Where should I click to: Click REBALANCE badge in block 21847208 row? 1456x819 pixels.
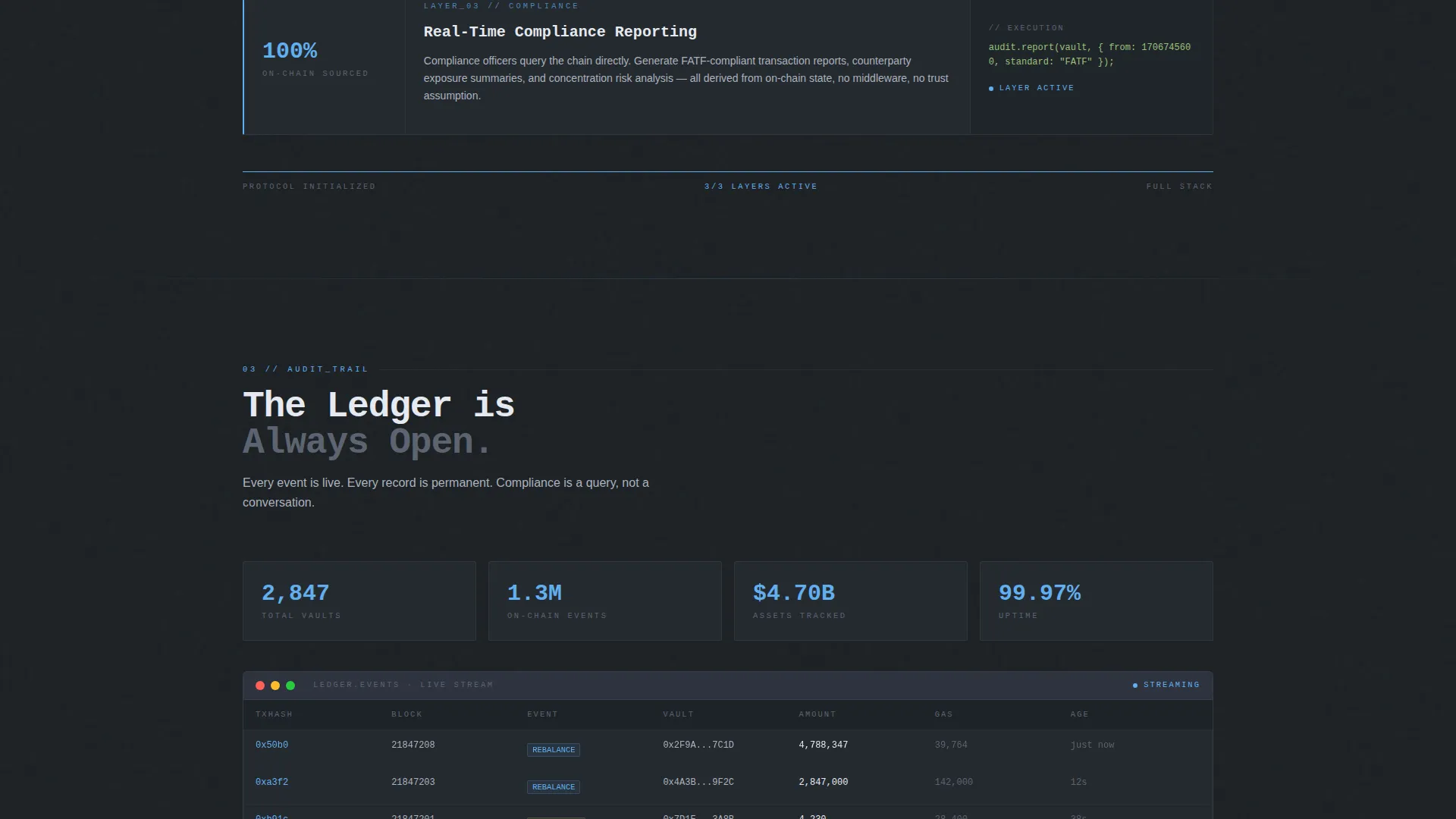pos(554,750)
